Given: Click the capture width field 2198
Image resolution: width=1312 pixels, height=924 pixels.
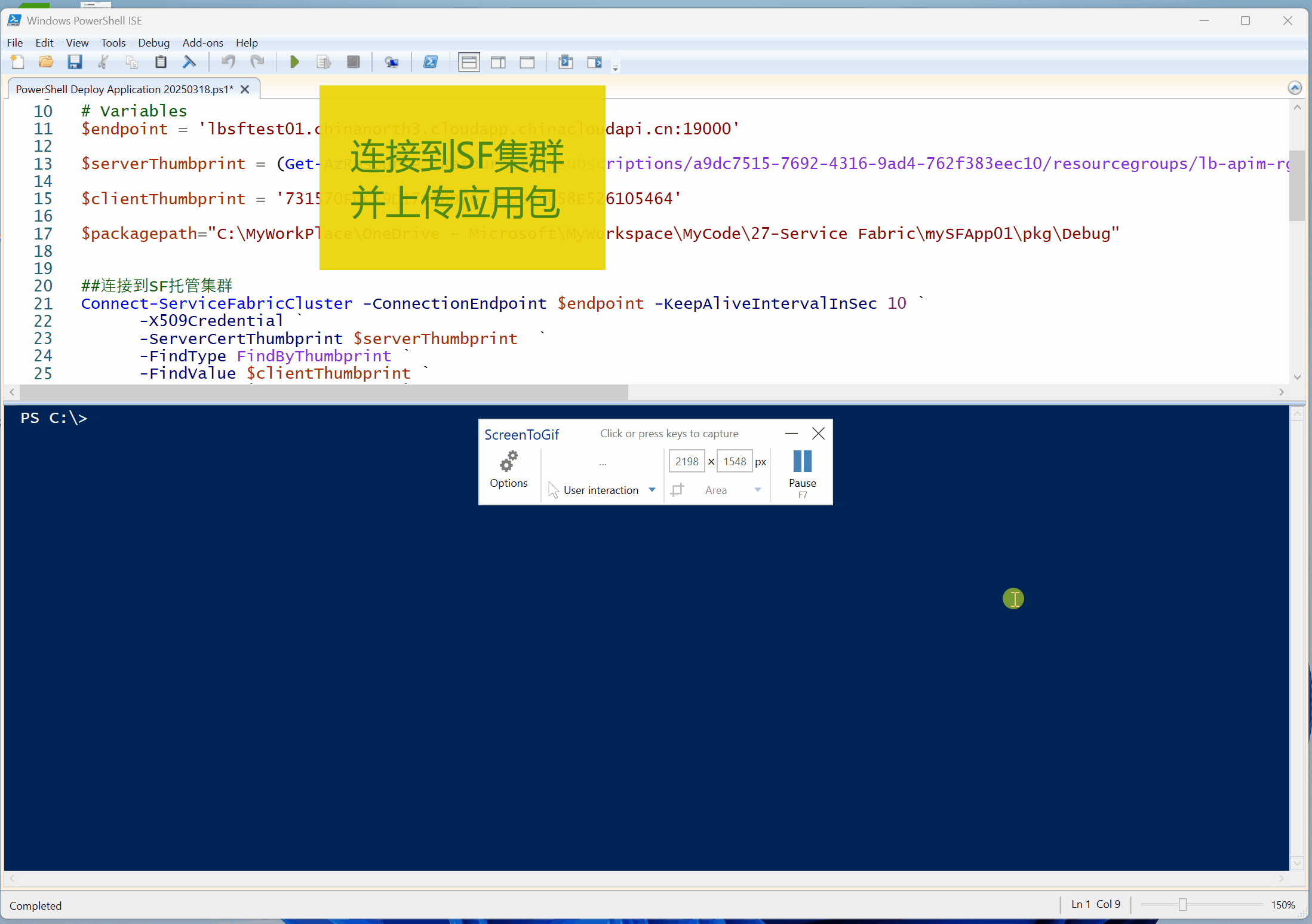Looking at the screenshot, I should [687, 461].
